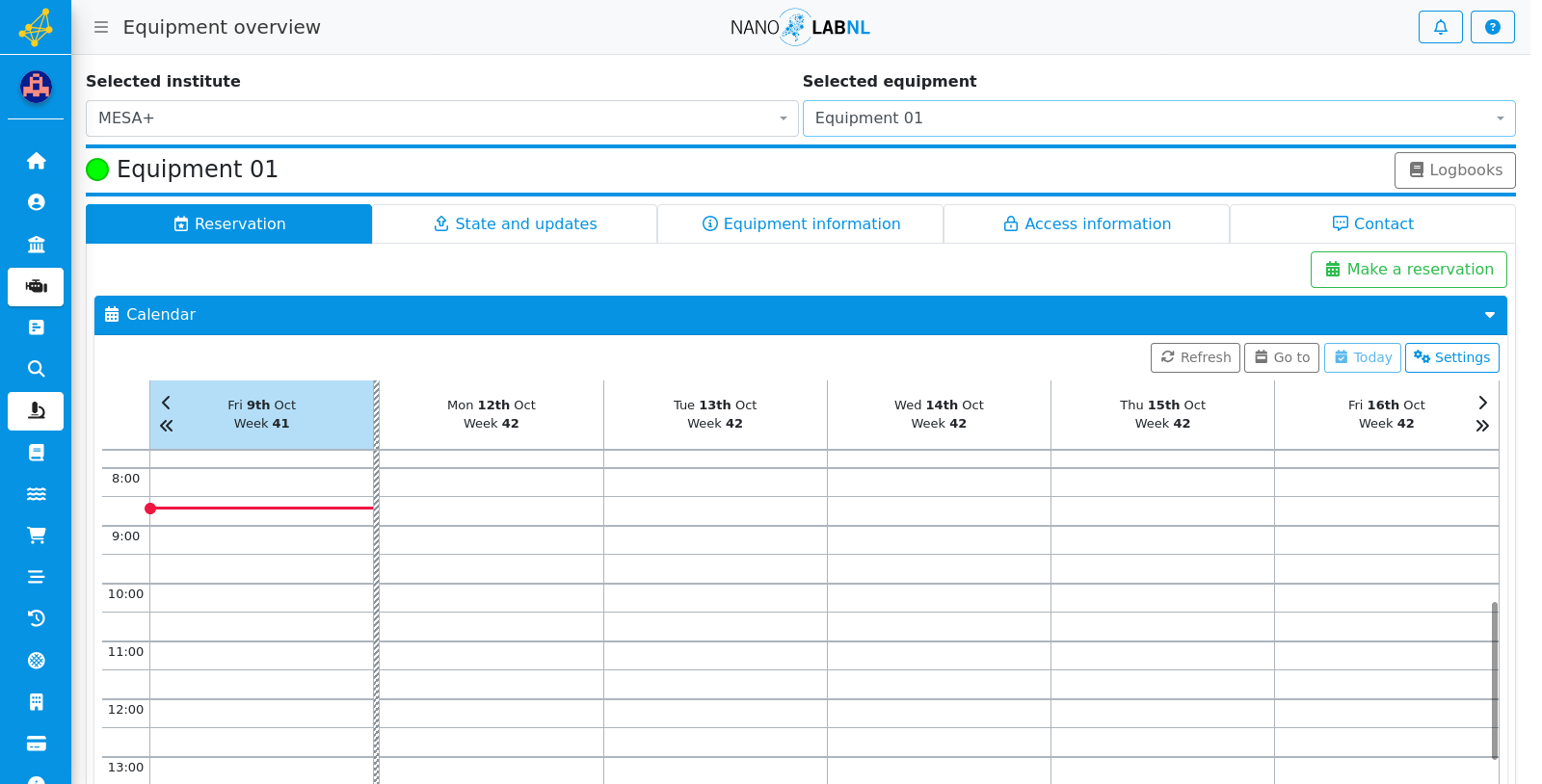
Task: Select the microscope sidebar icon
Action: pos(36,411)
